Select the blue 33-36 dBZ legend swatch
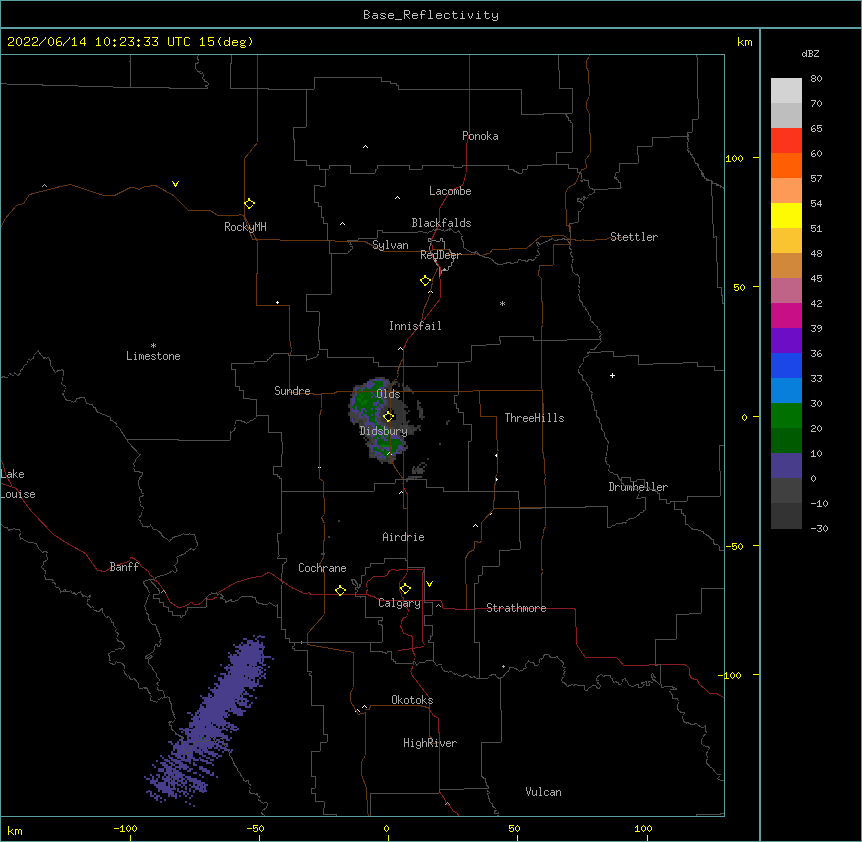The width and height of the screenshot is (862, 842). pos(786,365)
